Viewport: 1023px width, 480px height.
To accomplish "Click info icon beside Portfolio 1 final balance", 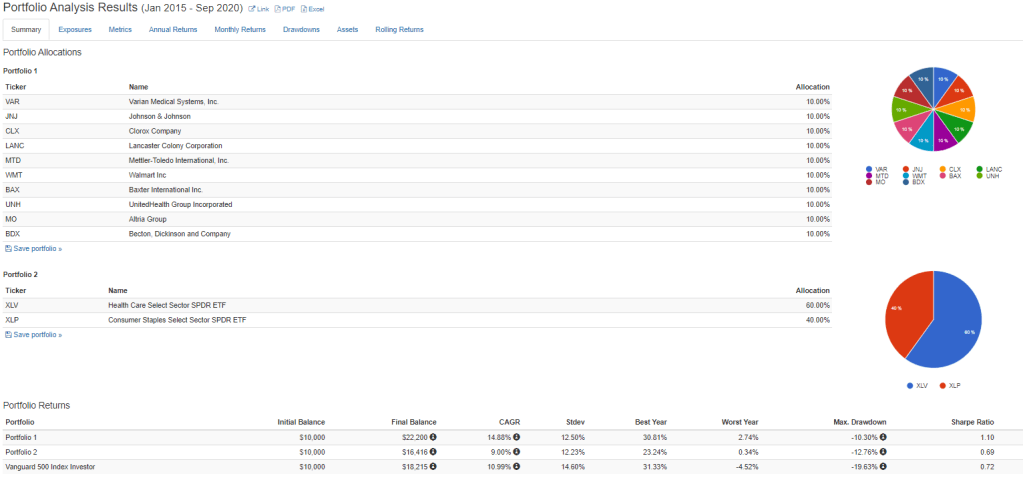I will [x=433, y=437].
